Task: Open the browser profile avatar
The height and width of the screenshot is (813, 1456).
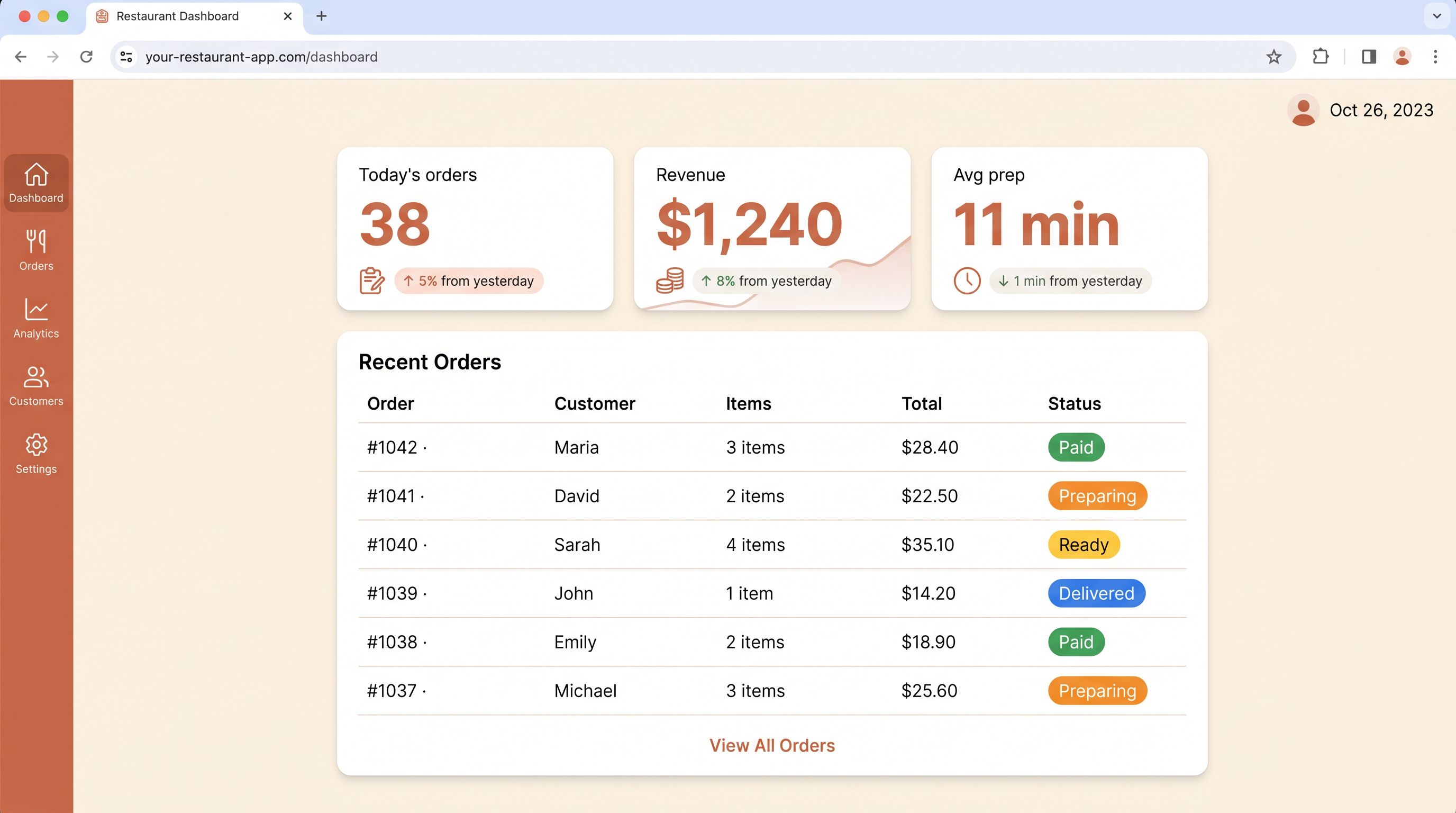Action: tap(1403, 57)
